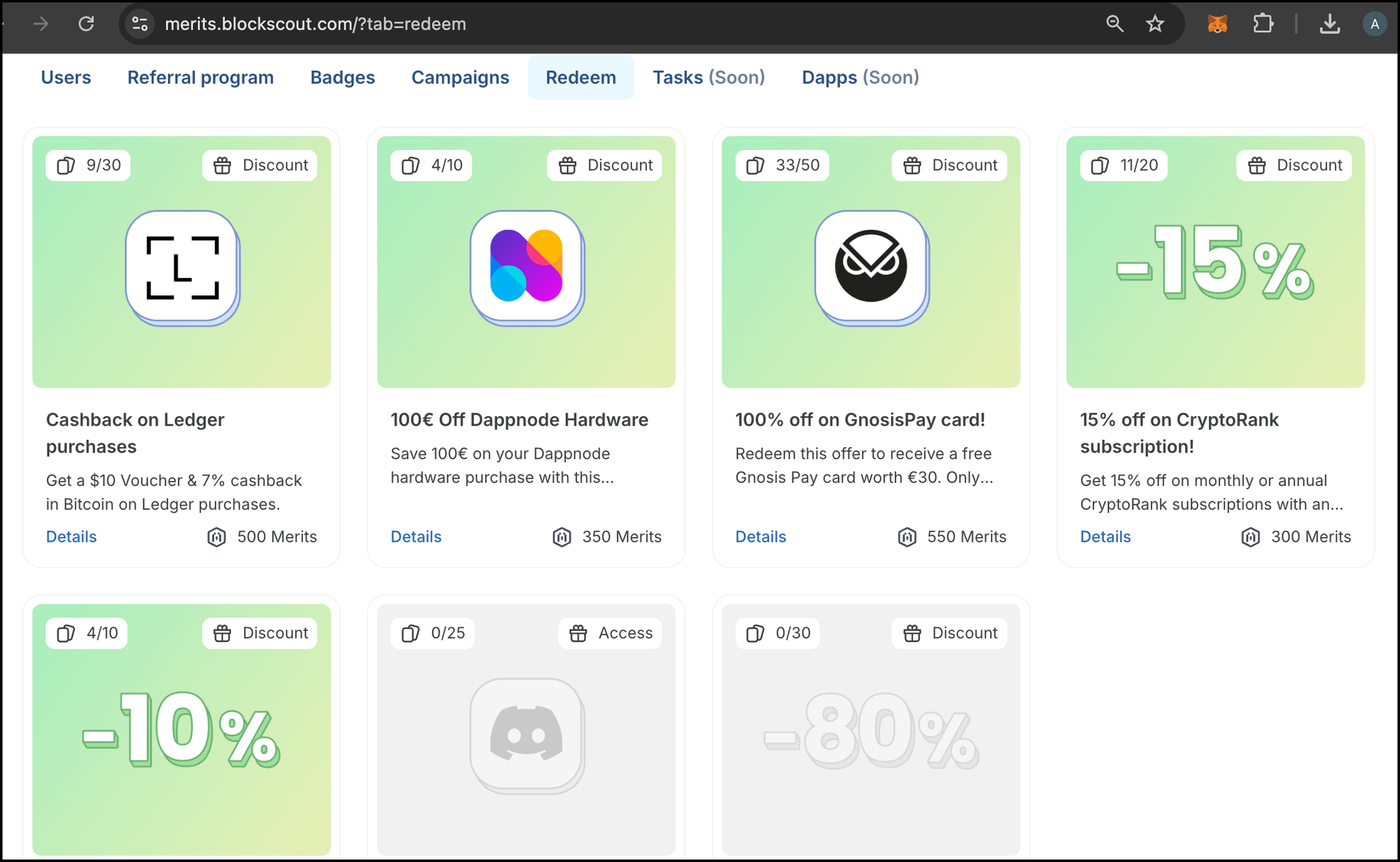Open the browser profile avatar A
The image size is (1400, 862).
coord(1375,24)
